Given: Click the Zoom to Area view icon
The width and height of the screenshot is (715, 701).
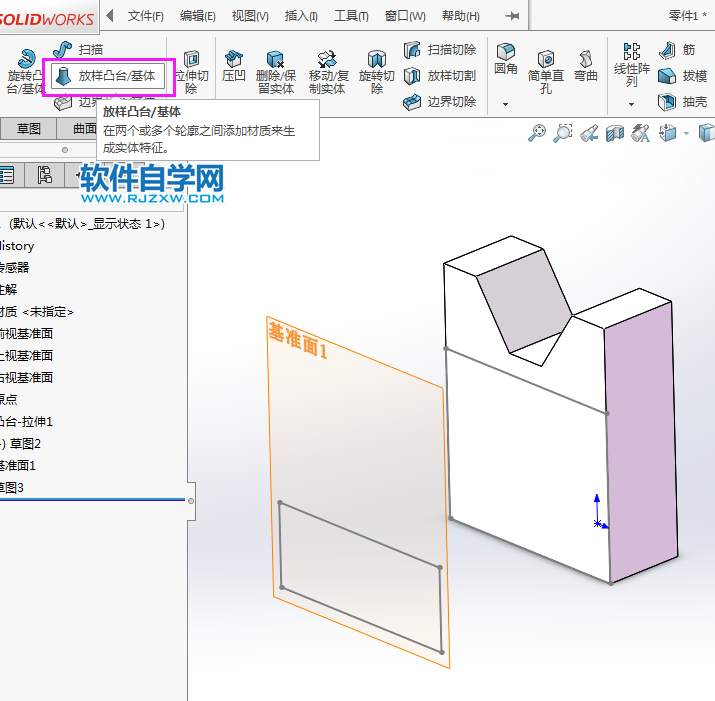Looking at the screenshot, I should point(563,133).
